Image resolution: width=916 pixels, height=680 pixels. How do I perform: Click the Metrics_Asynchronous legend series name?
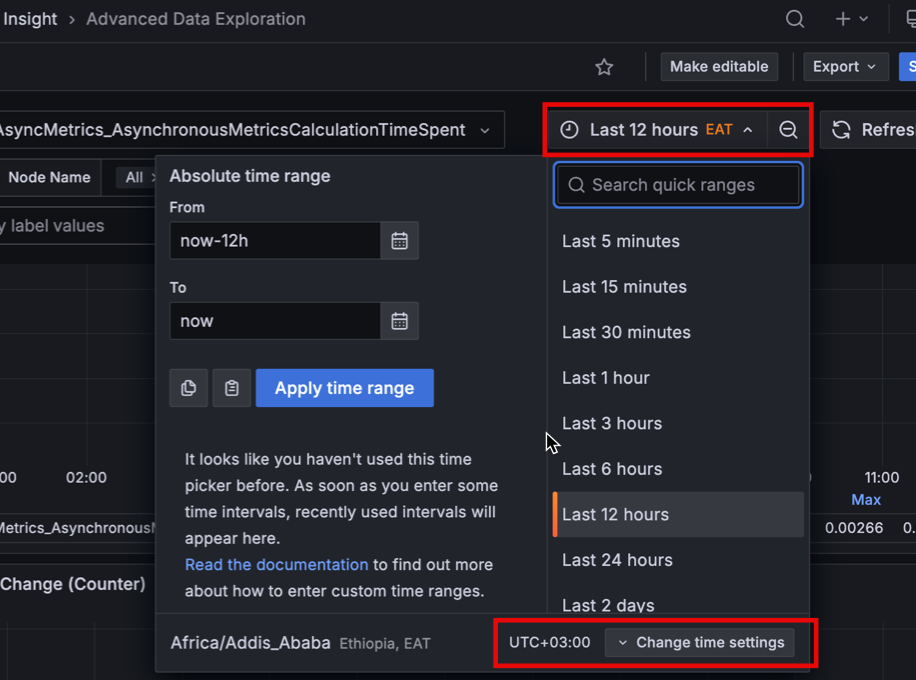[78, 528]
